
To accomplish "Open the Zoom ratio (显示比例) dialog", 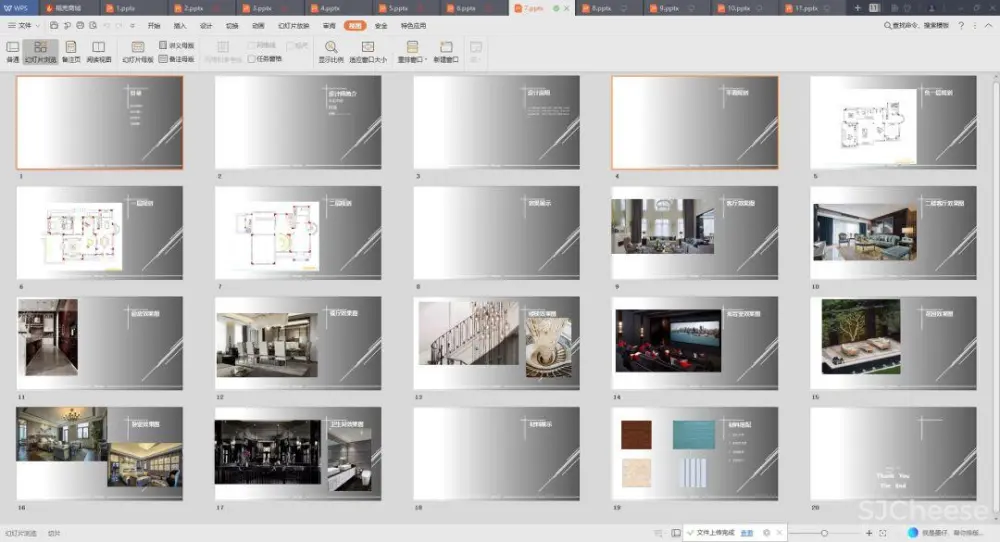I will (331, 51).
